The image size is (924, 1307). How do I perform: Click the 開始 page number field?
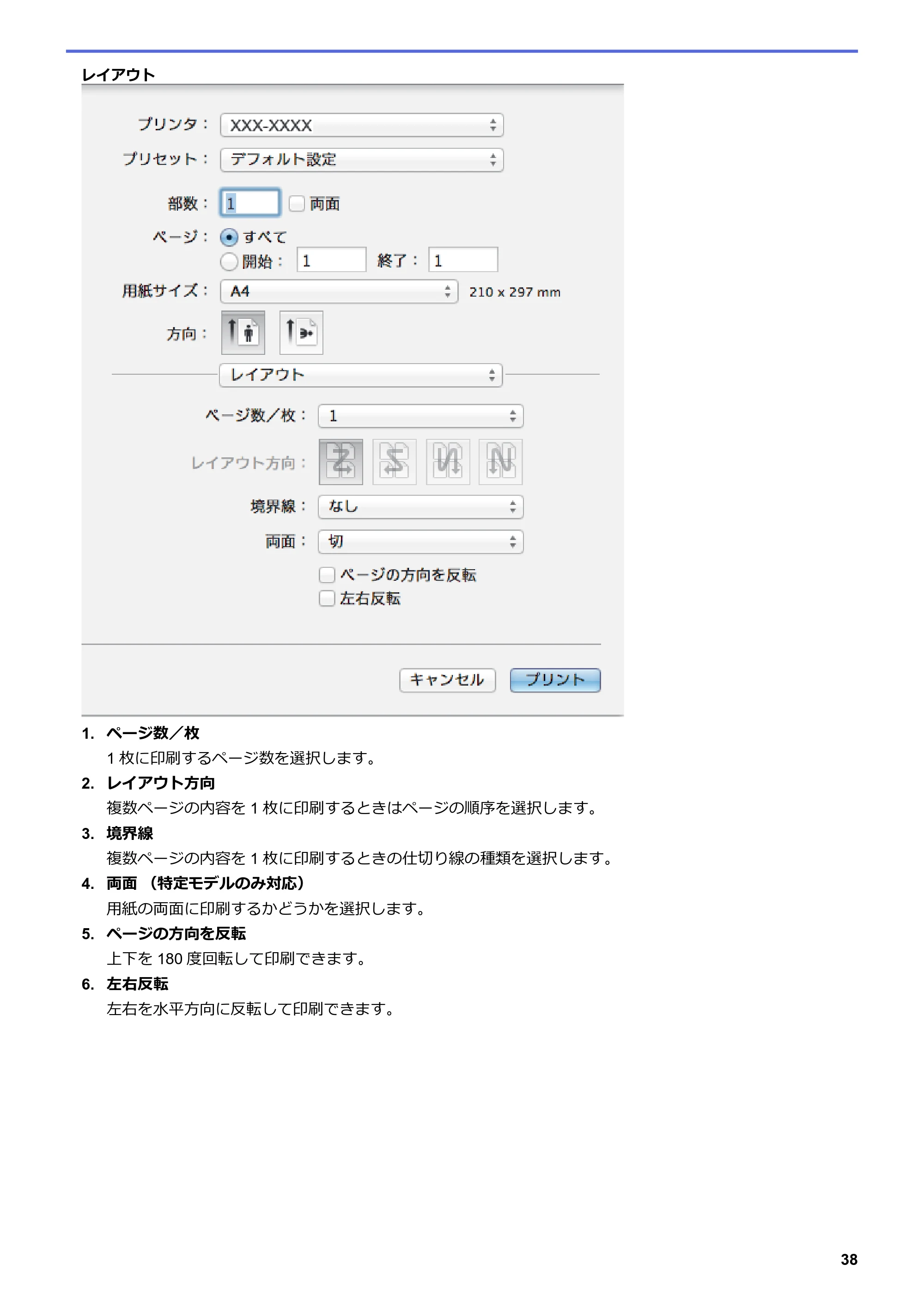[x=331, y=260]
